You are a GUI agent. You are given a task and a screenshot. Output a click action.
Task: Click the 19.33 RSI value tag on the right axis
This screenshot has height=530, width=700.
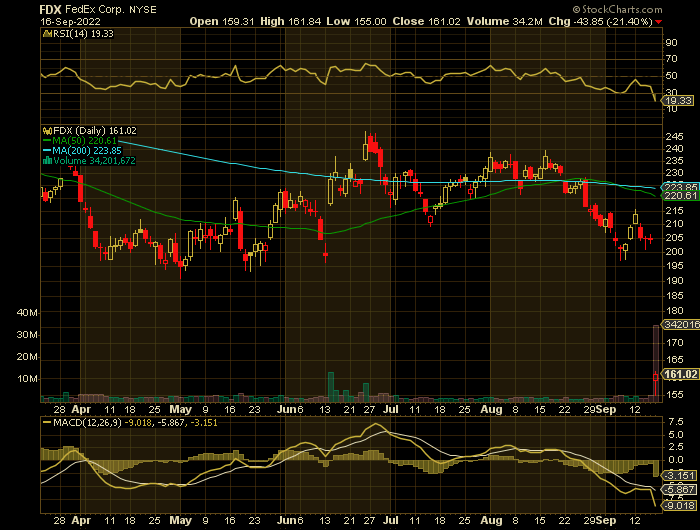coord(678,101)
